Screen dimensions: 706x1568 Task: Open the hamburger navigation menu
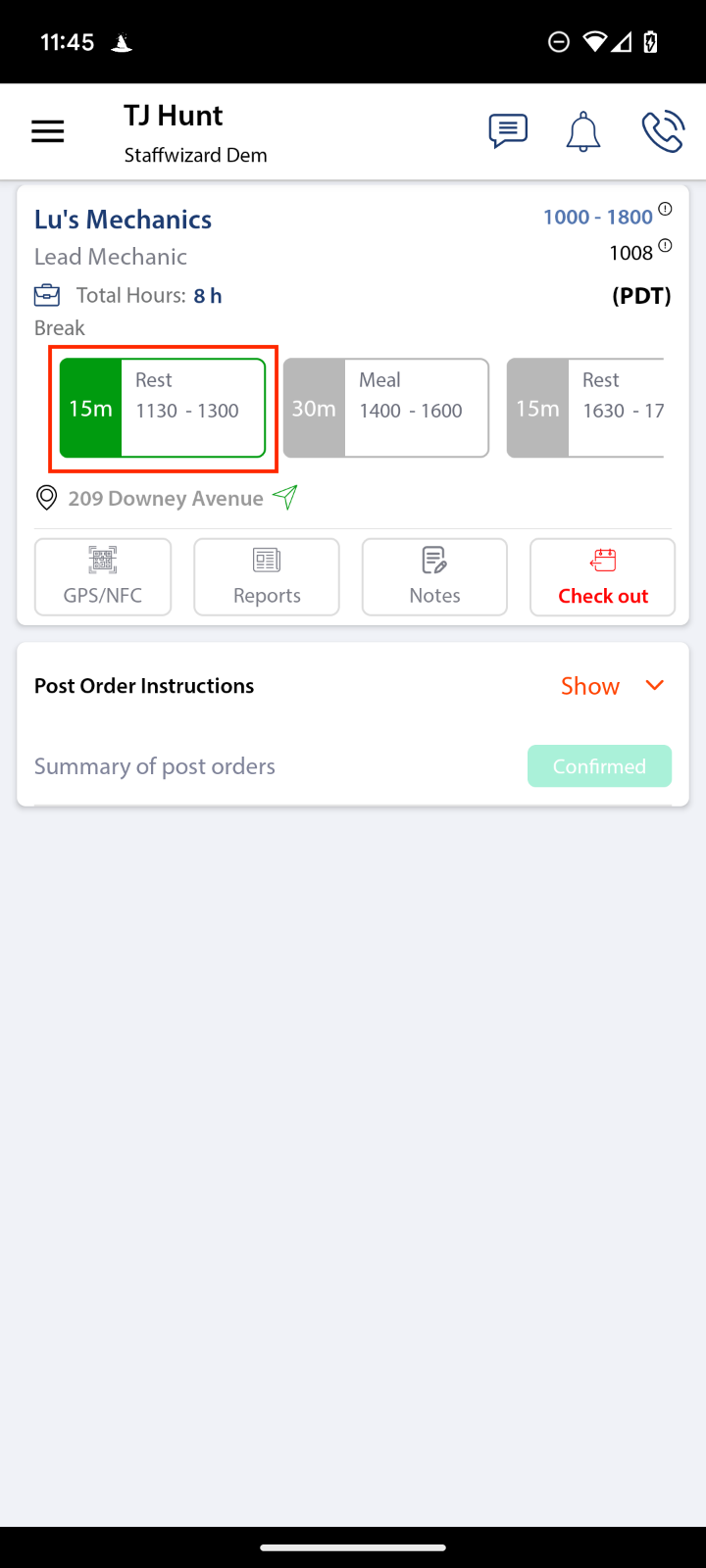point(47,131)
